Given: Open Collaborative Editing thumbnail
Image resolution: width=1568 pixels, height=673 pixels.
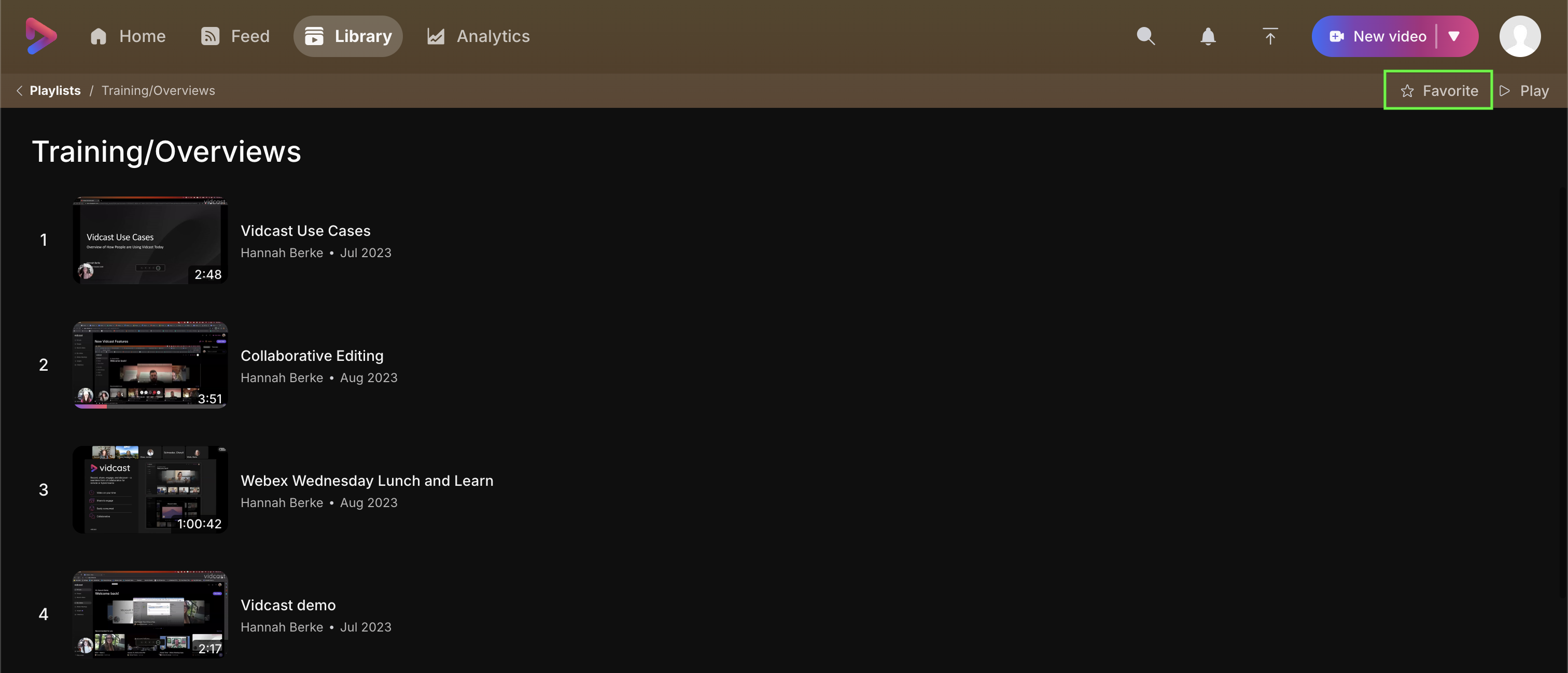Looking at the screenshot, I should point(150,364).
